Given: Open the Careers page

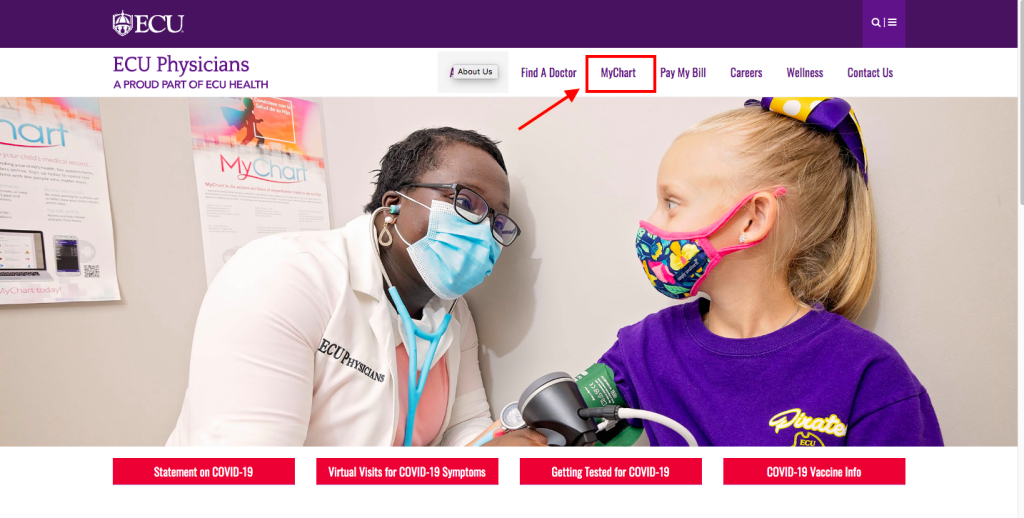Looking at the screenshot, I should [x=746, y=73].
